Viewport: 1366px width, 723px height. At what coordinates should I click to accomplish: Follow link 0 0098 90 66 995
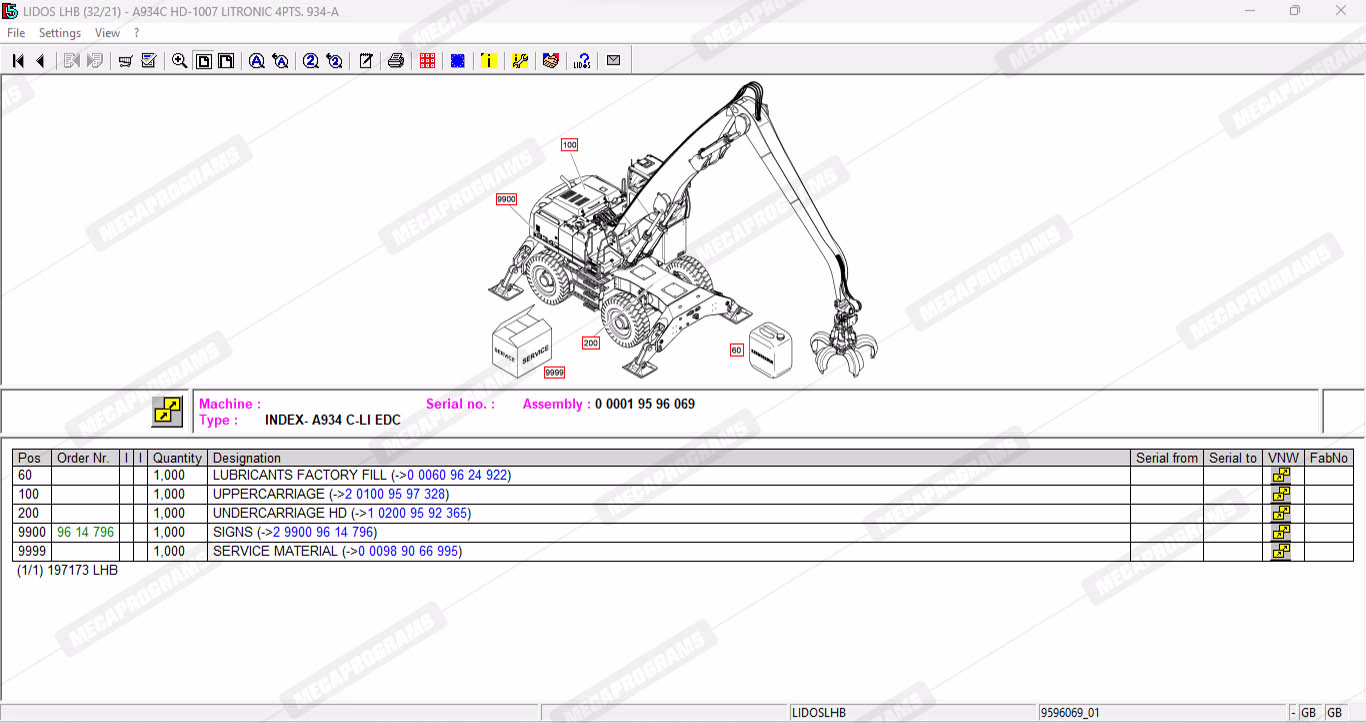408,551
